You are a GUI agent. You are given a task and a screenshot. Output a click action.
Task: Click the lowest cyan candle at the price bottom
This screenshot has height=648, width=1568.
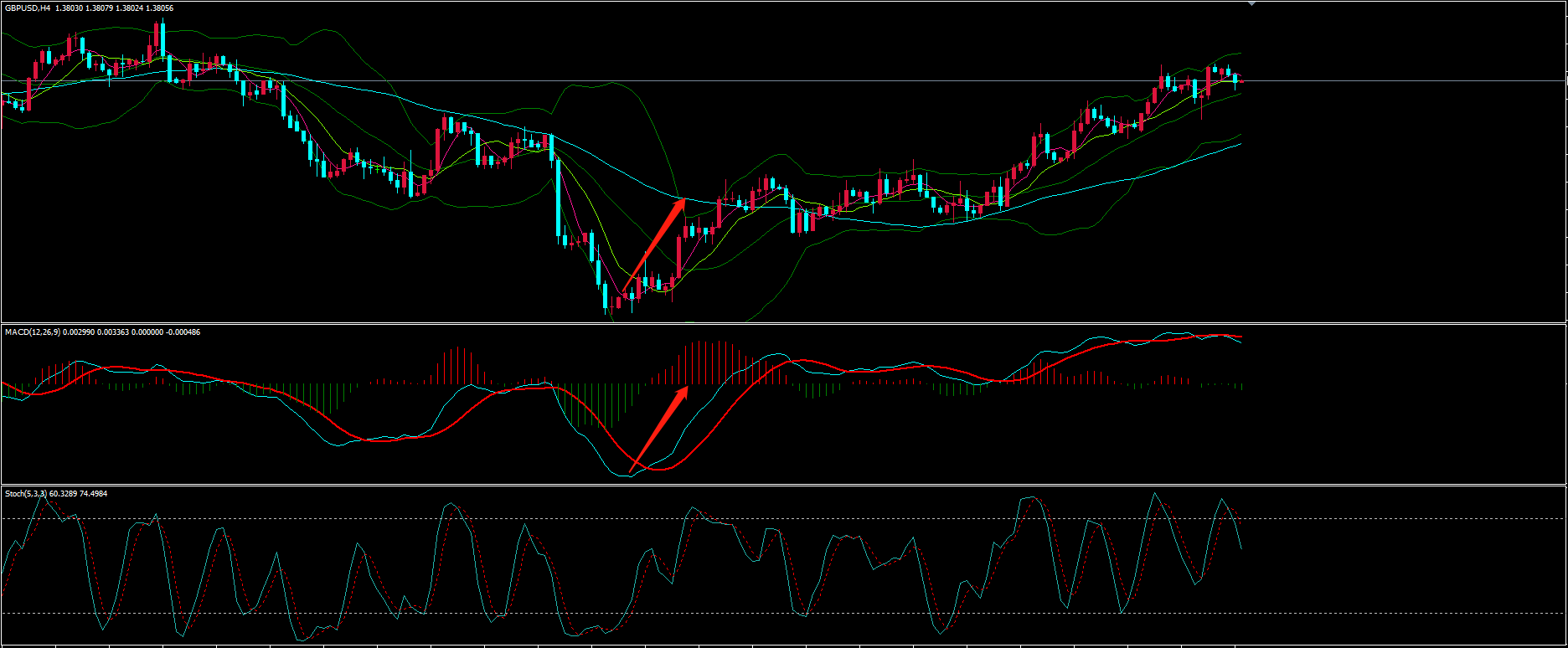click(605, 296)
